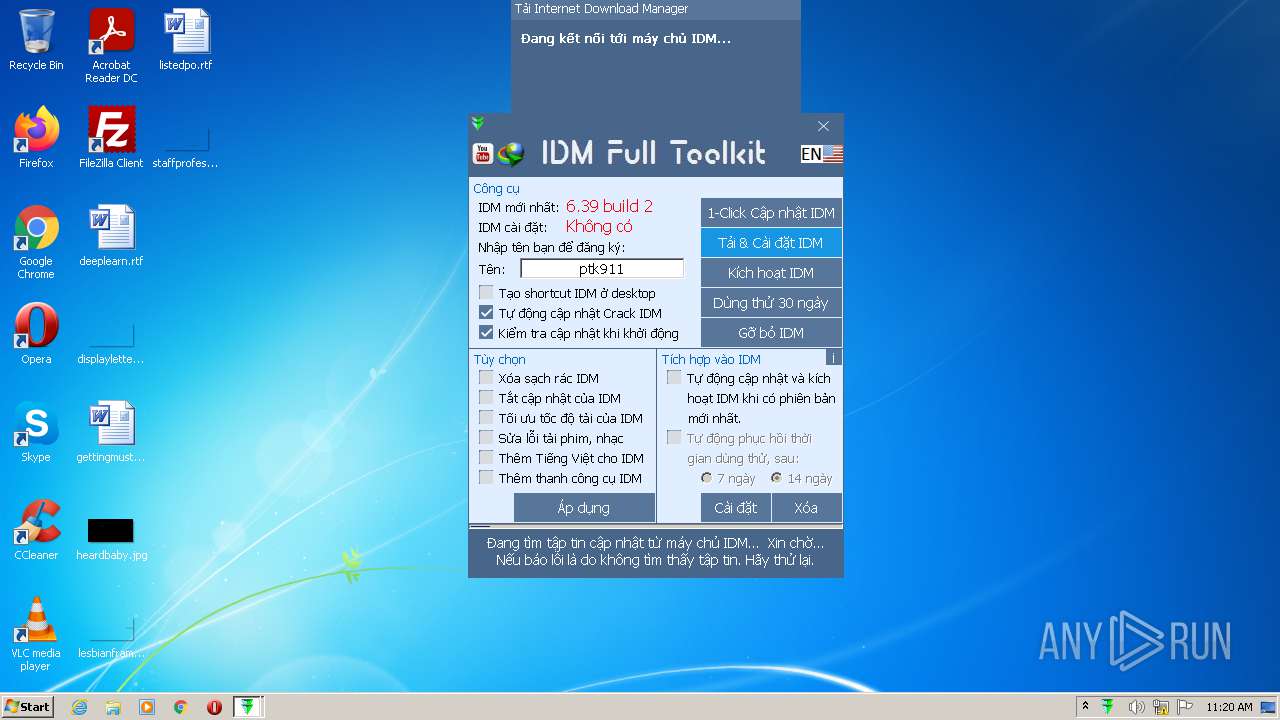The image size is (1280, 720).
Task: Open listedpo.rtf document icon
Action: (x=186, y=40)
